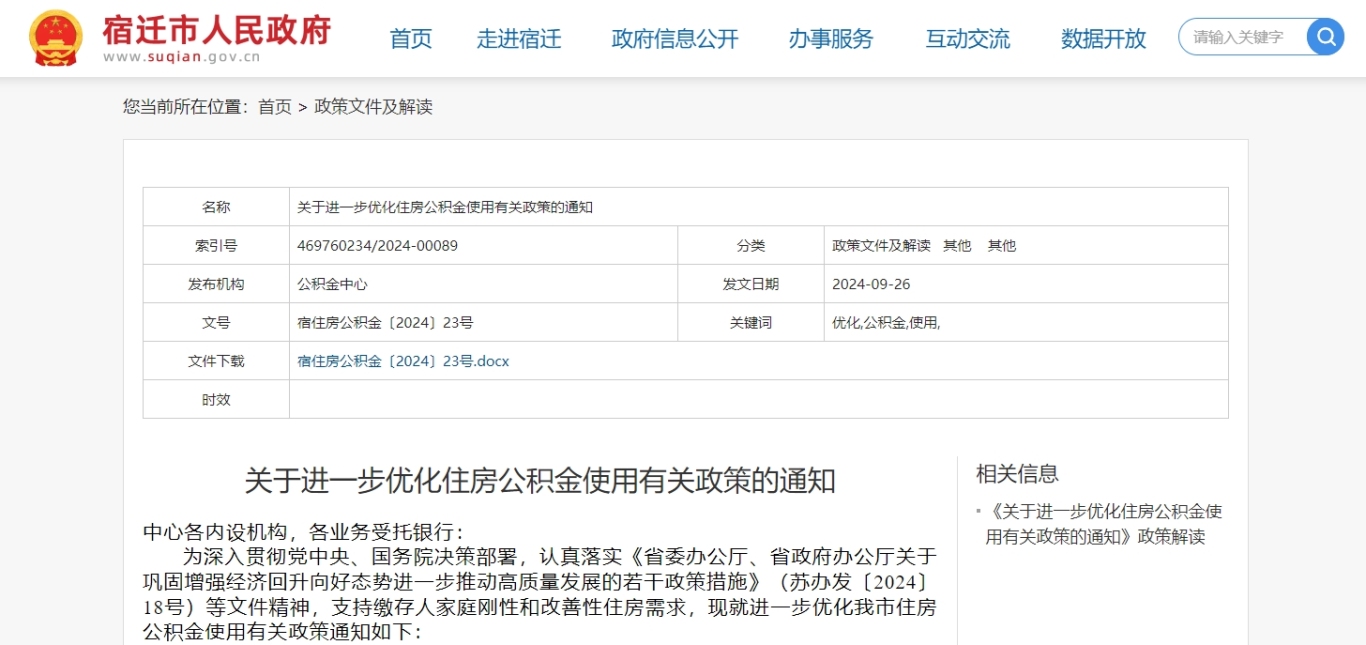This screenshot has height=645, width=1366.
Task: Click the 发文日期 label cell
Action: click(x=751, y=284)
